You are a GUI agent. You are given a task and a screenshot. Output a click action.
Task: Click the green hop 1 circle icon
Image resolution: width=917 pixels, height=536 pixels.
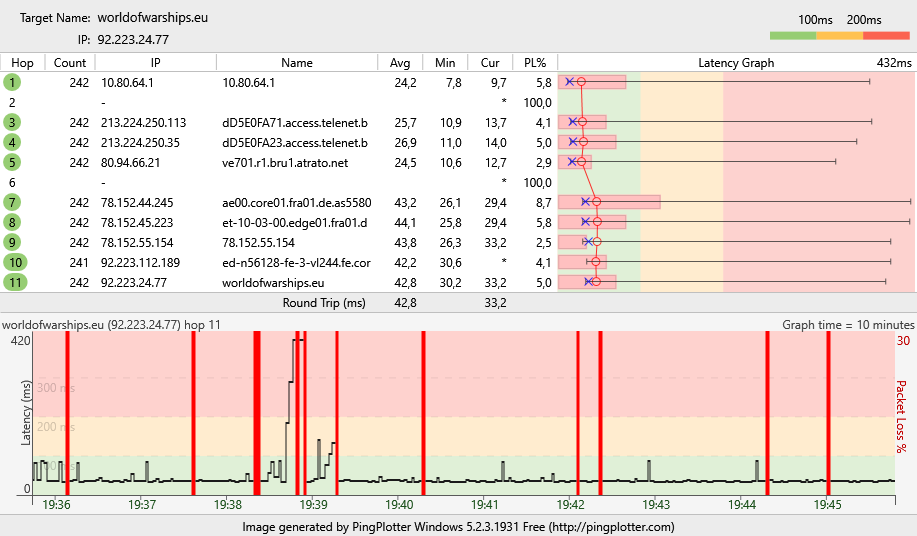coord(13,82)
